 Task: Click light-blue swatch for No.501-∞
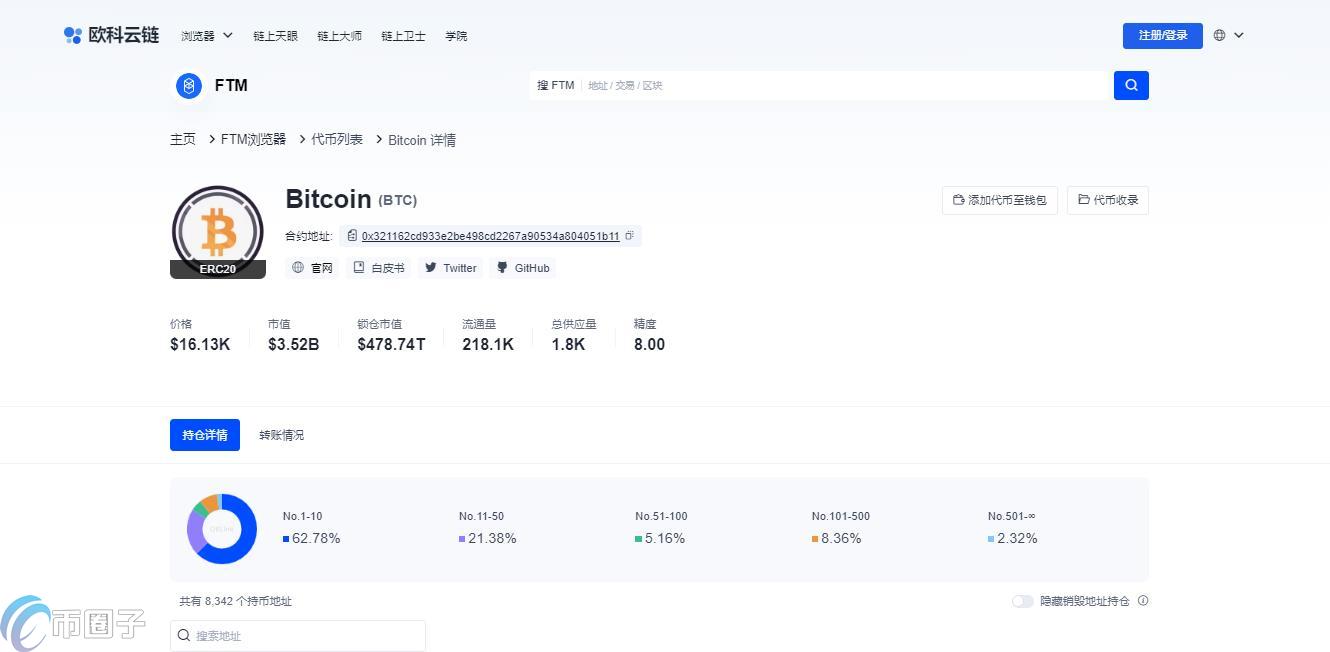tap(991, 539)
